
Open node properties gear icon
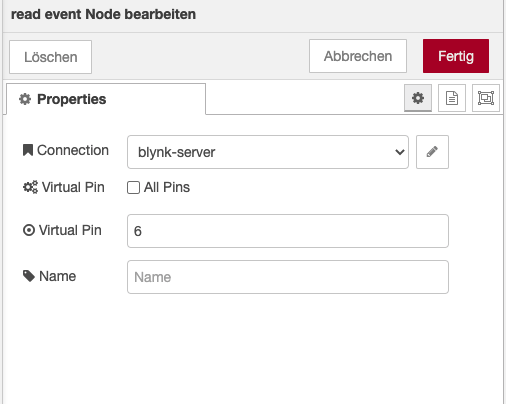point(418,98)
